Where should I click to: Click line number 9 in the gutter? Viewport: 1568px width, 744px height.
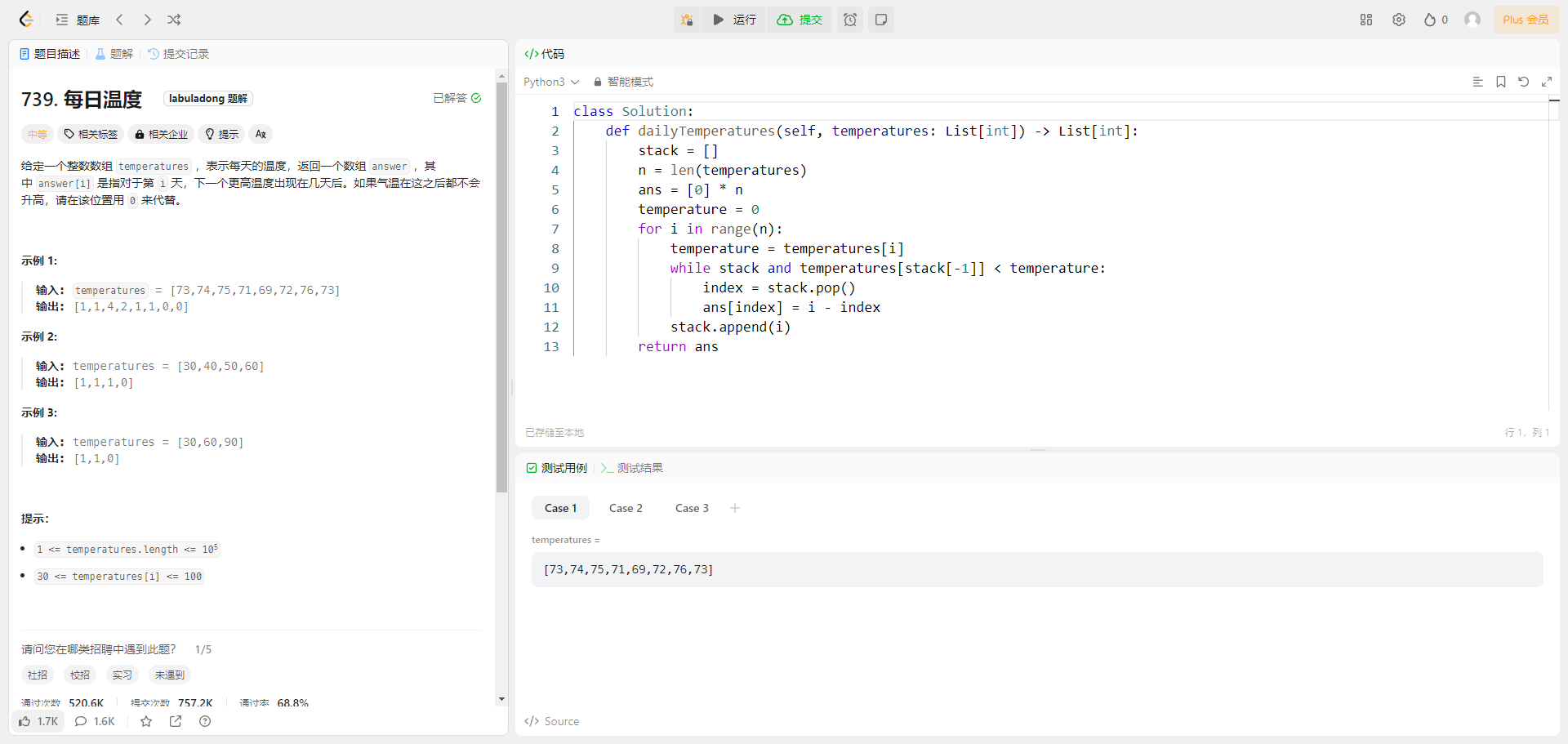tap(555, 268)
